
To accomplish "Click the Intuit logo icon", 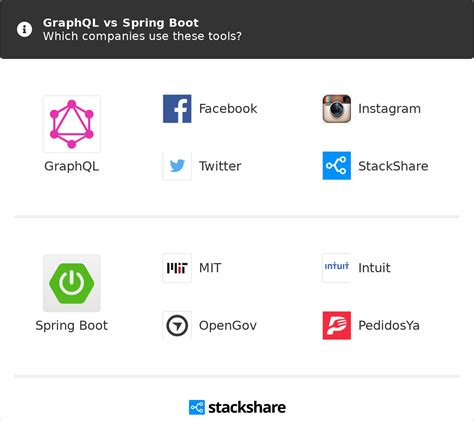I will point(337,268).
